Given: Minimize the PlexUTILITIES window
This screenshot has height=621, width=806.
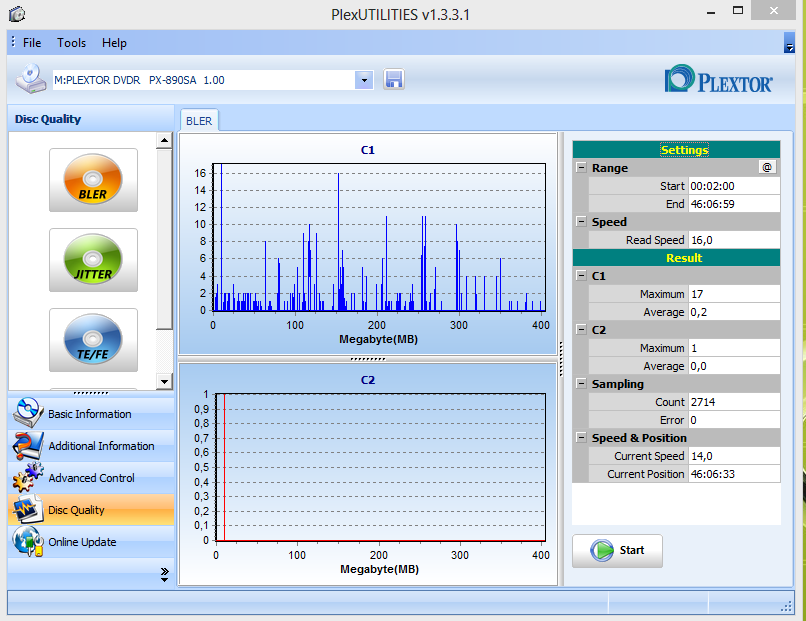Looking at the screenshot, I should point(711,12).
